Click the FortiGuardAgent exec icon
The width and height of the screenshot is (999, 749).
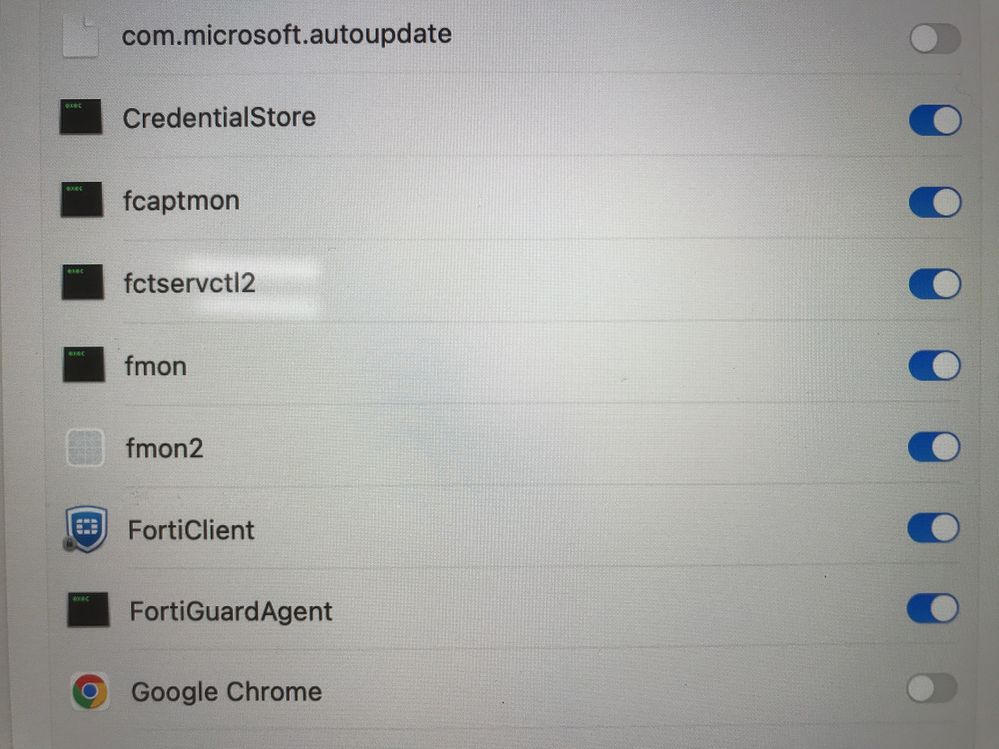coord(88,610)
